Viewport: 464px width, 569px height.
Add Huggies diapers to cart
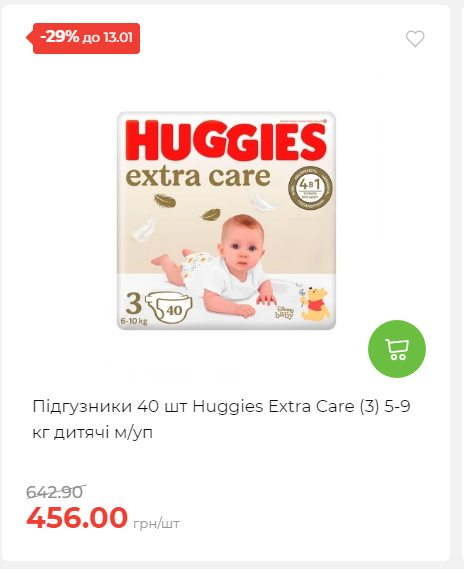(x=397, y=349)
